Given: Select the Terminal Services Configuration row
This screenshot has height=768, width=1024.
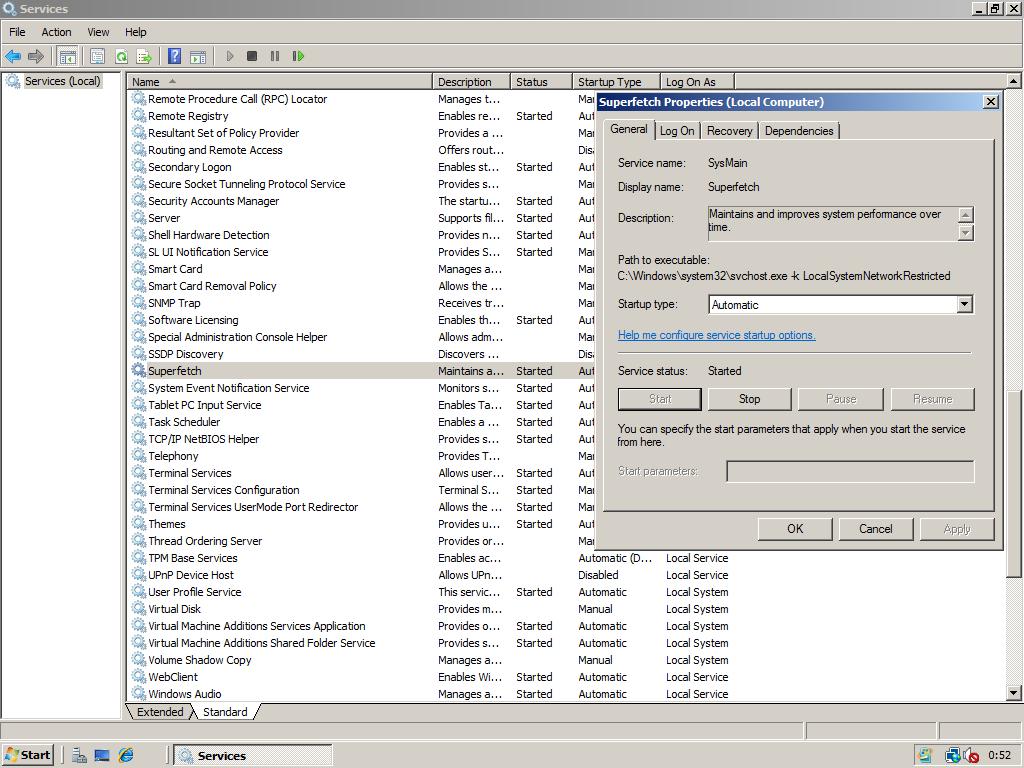Looking at the screenshot, I should coord(360,490).
